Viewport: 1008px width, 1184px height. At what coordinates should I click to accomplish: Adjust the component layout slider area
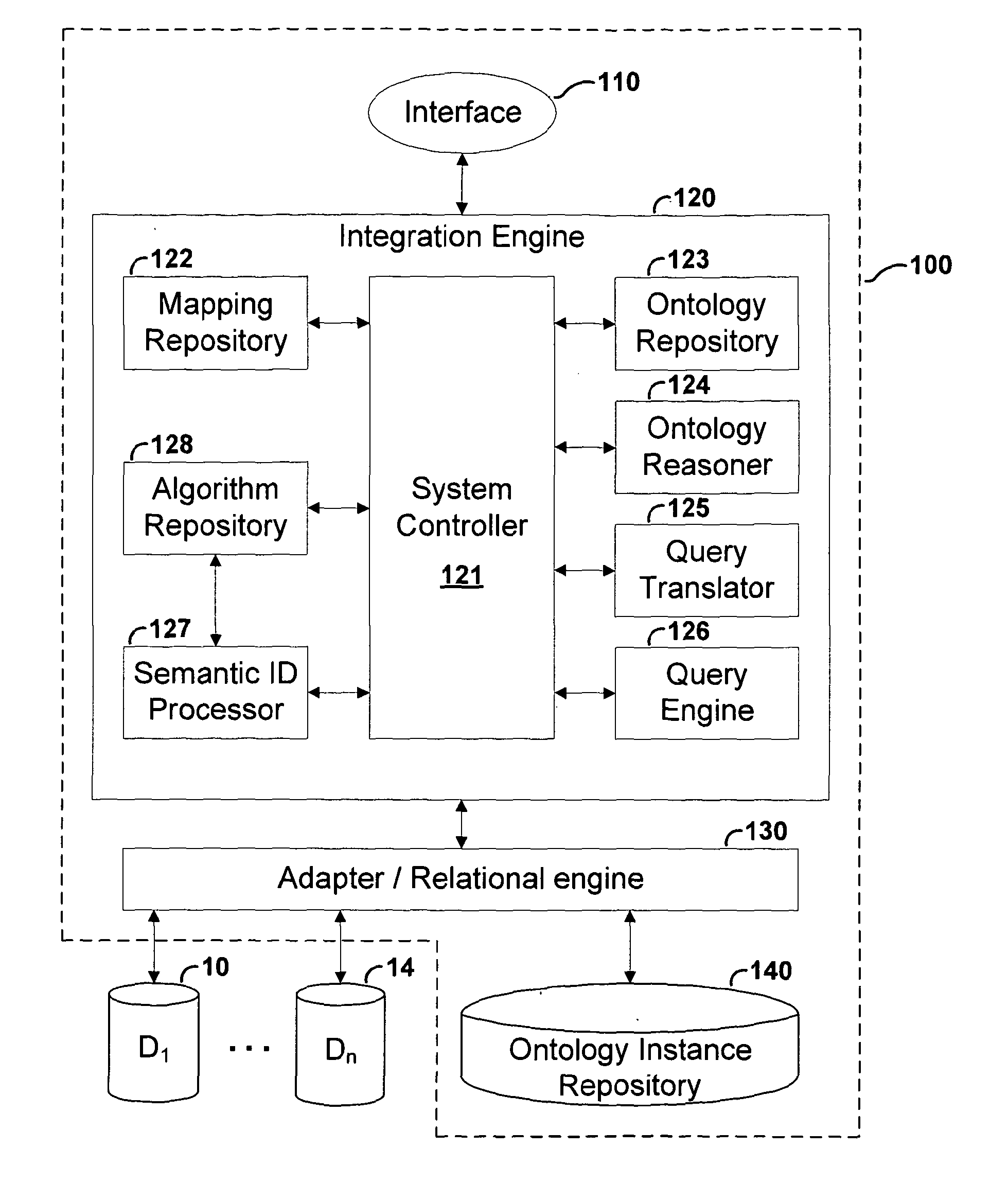tap(504, 592)
